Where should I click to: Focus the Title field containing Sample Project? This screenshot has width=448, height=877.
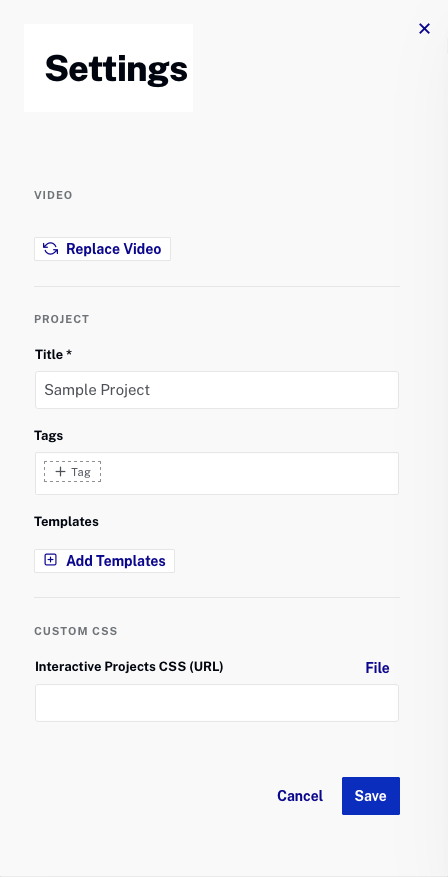[217, 390]
